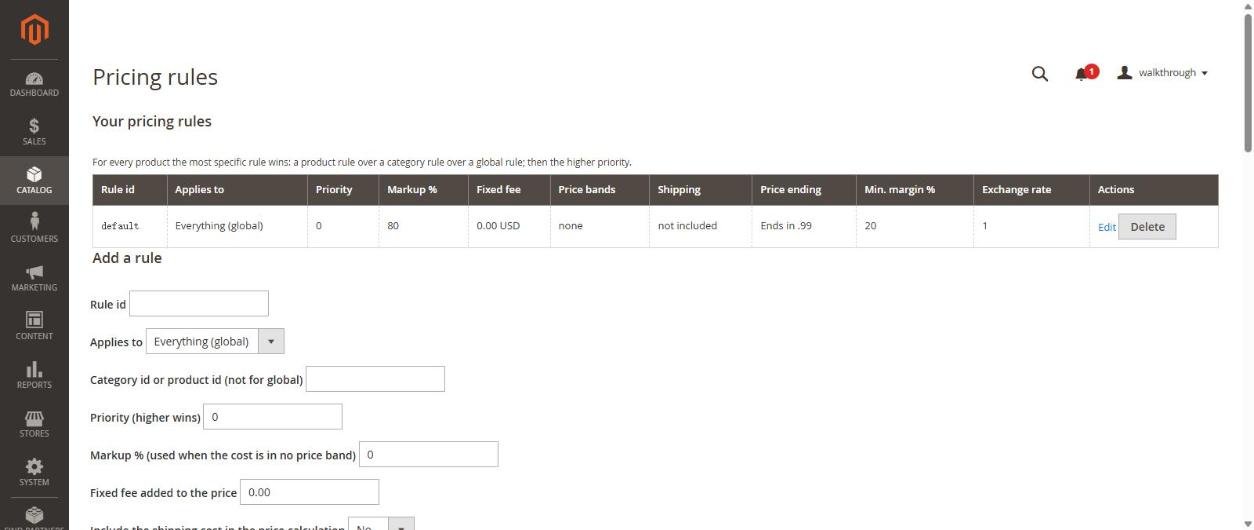Click the 'Add a rule' heading
This screenshot has height=530, width=1254.
point(127,258)
